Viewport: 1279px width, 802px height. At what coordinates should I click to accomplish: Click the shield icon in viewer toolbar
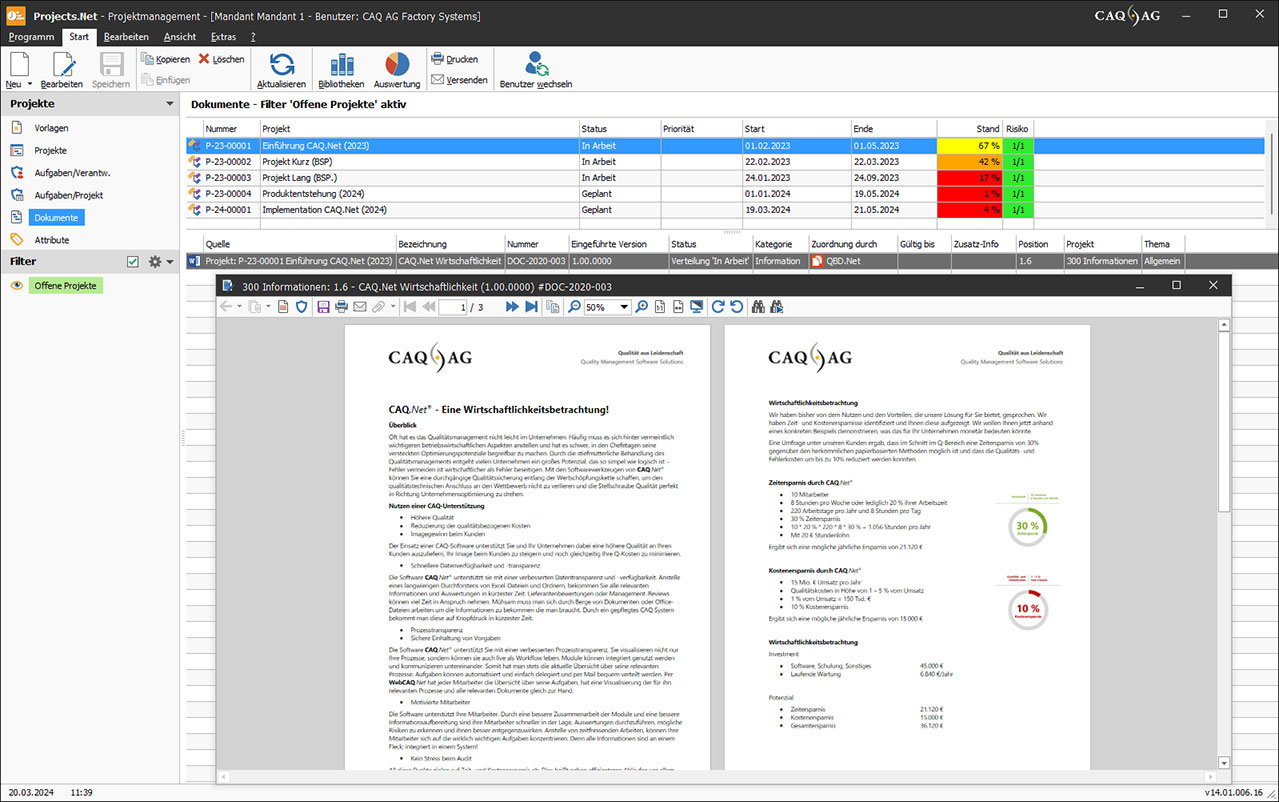tap(301, 307)
